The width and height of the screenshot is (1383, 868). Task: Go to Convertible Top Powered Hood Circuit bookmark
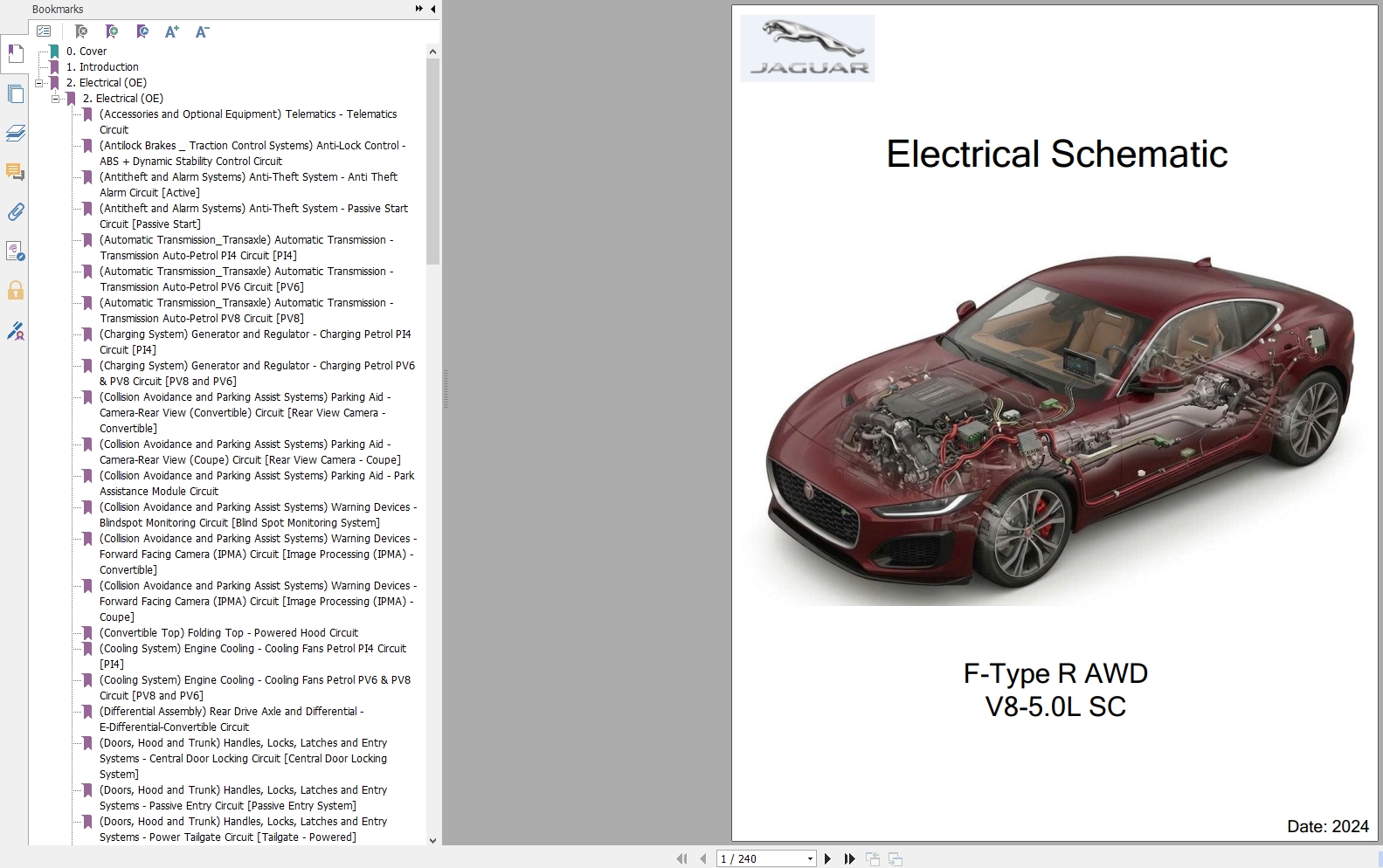228,633
